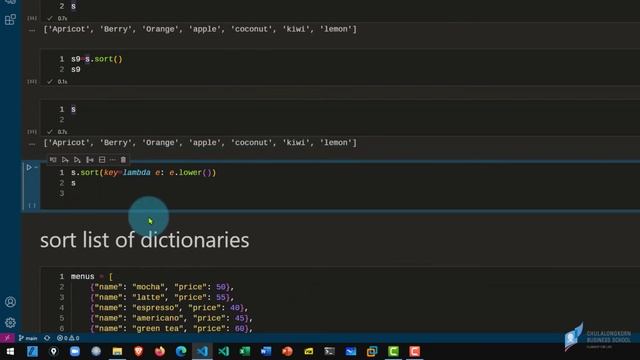Open Windows Start menu
Image resolution: width=640 pixels, height=360 pixels.
point(10,351)
